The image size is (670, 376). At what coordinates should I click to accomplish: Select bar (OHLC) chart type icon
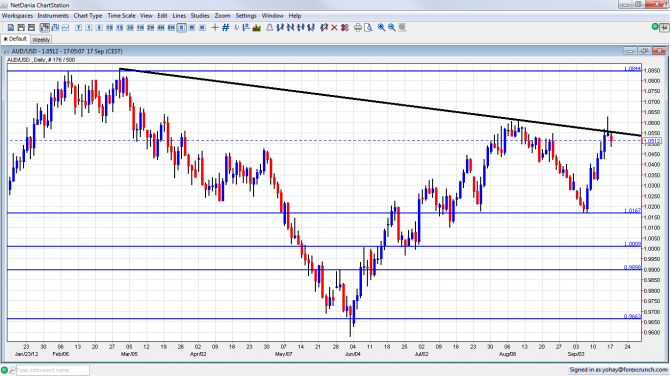coord(55,27)
